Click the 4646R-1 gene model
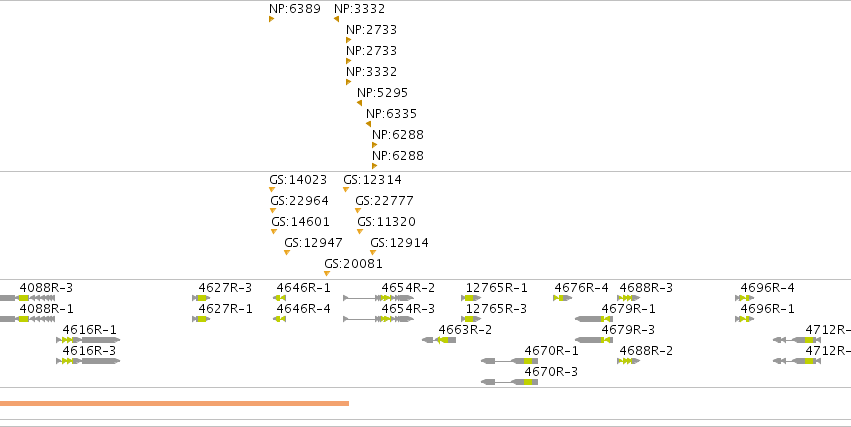Screen dimensions: 851x427 pyautogui.click(x=280, y=298)
